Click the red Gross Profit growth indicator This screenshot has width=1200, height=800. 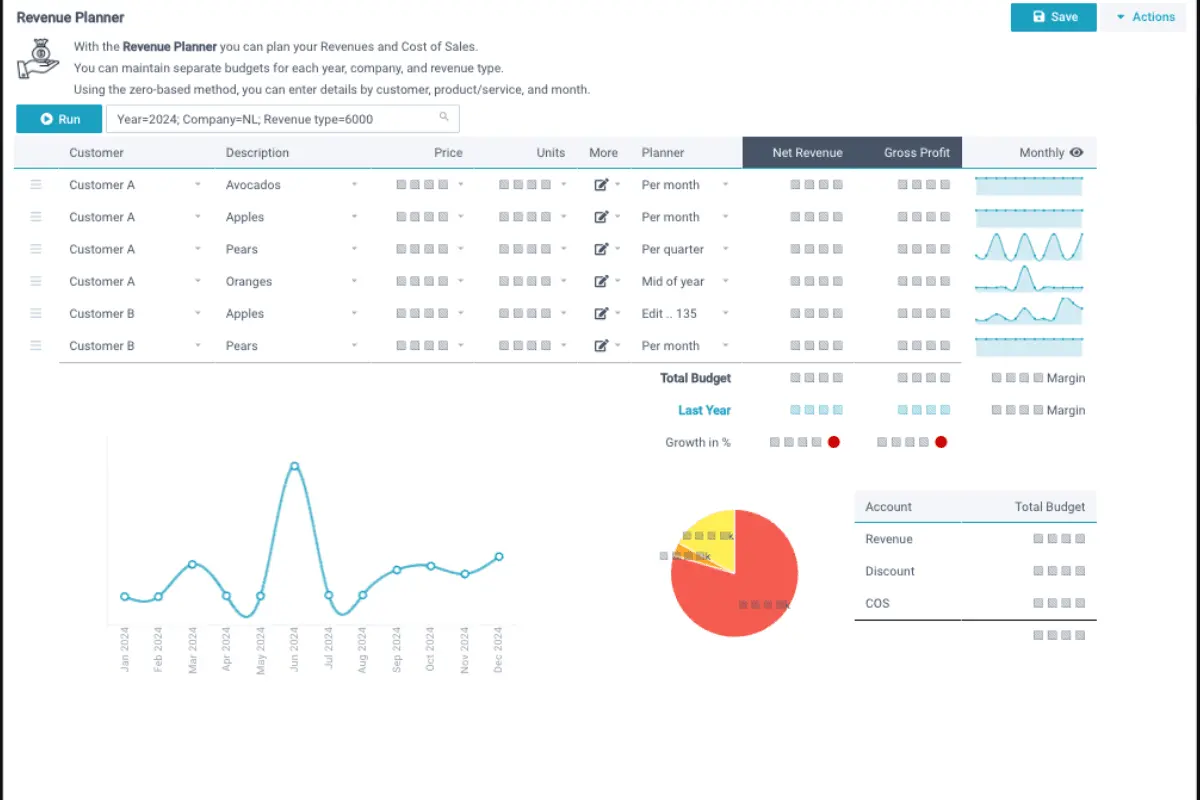[x=940, y=442]
